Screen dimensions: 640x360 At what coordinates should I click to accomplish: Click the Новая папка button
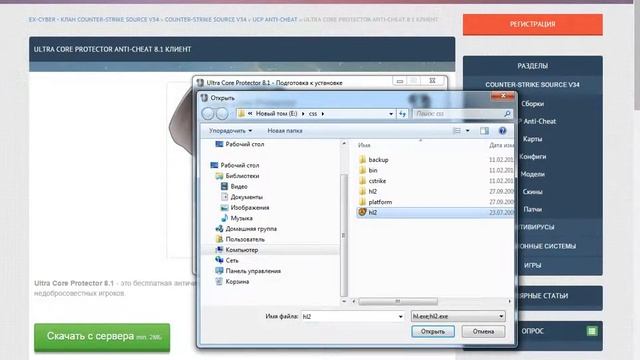[x=285, y=131]
